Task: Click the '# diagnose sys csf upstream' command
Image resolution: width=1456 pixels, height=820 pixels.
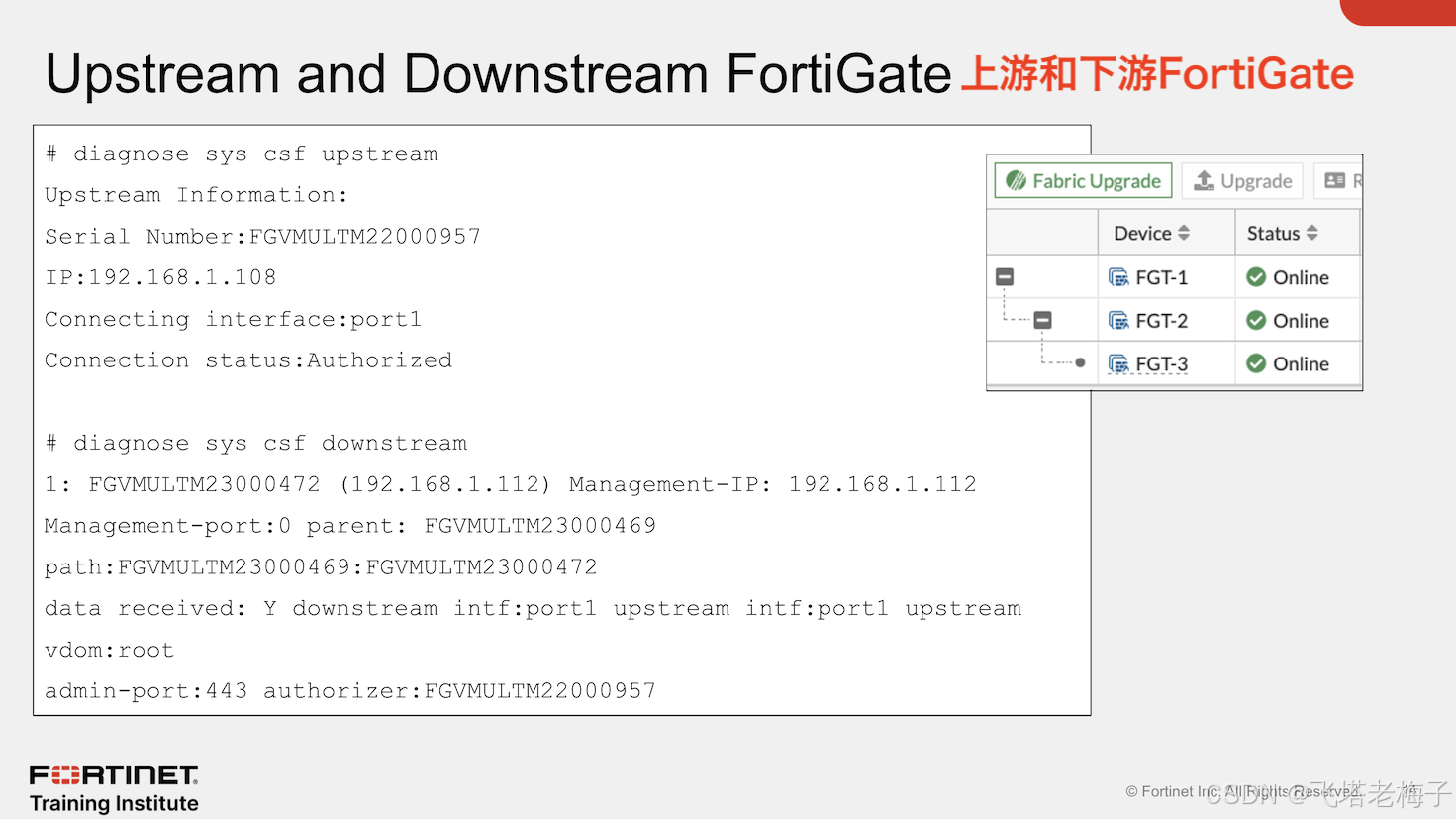Action: click(242, 154)
